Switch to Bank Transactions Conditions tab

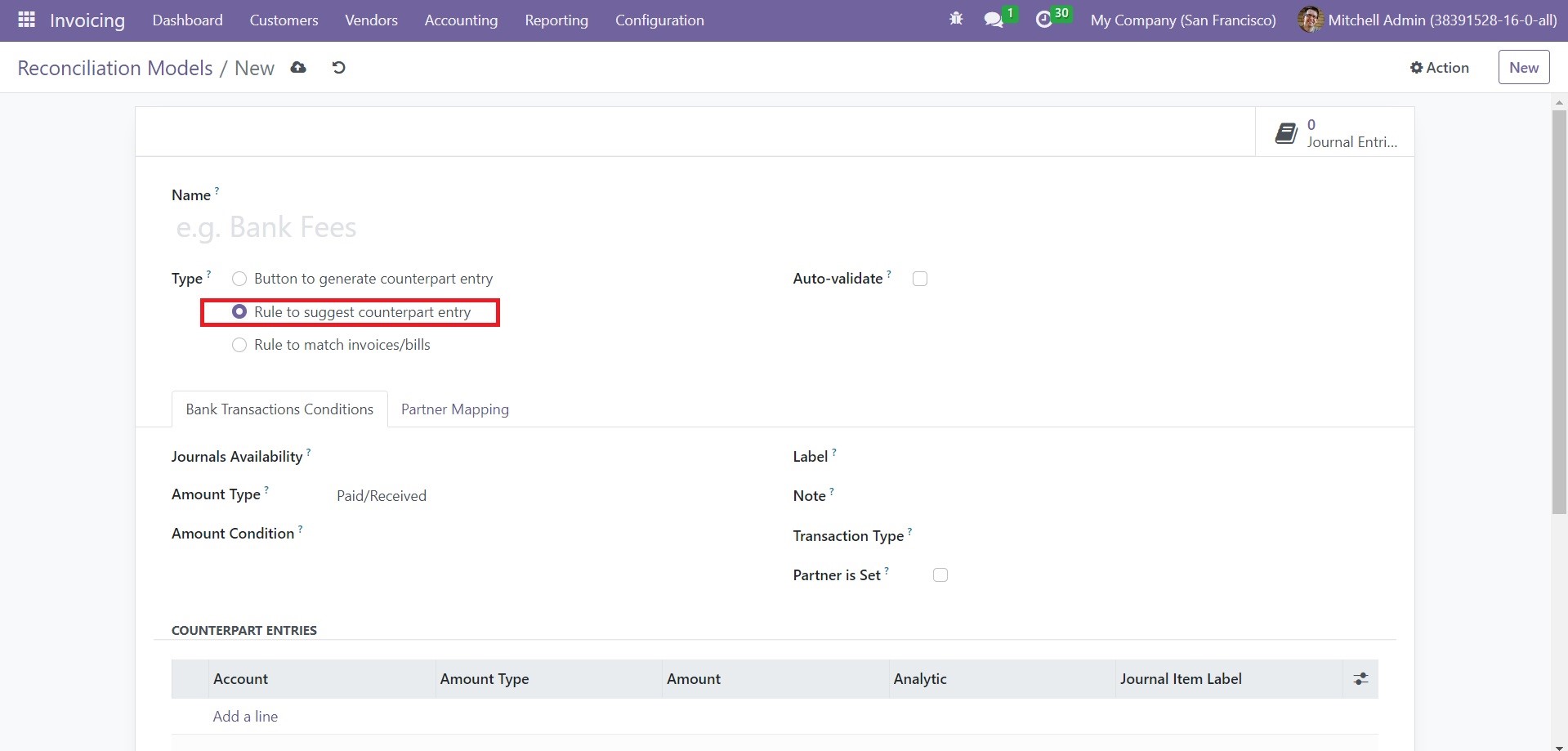279,409
